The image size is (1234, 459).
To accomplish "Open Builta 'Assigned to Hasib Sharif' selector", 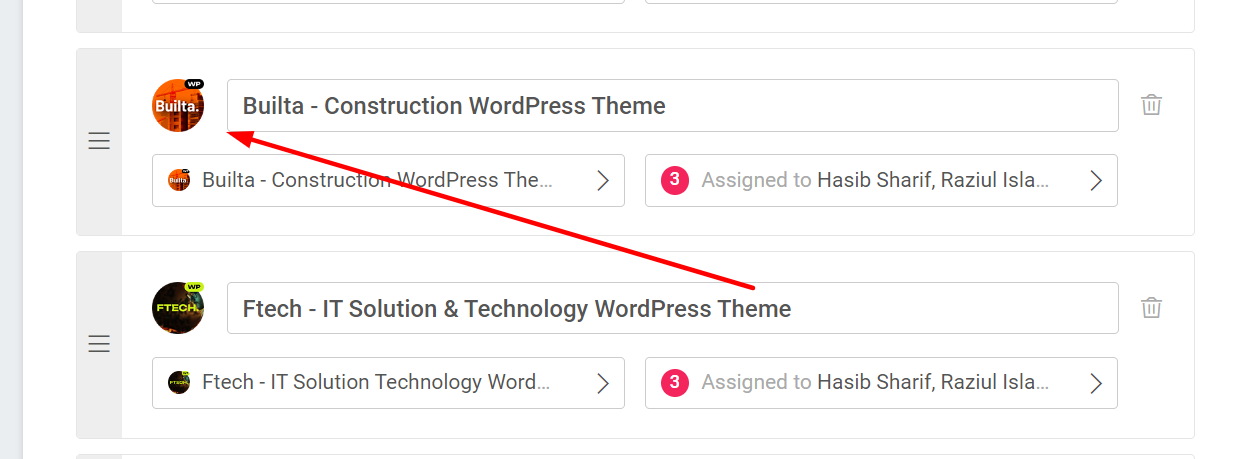I will (881, 181).
